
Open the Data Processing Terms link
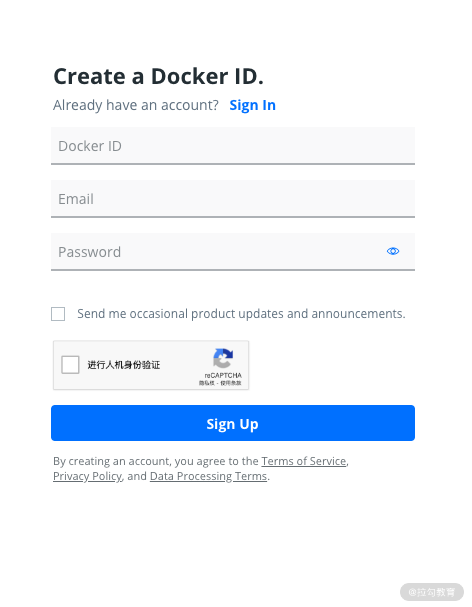pos(208,476)
